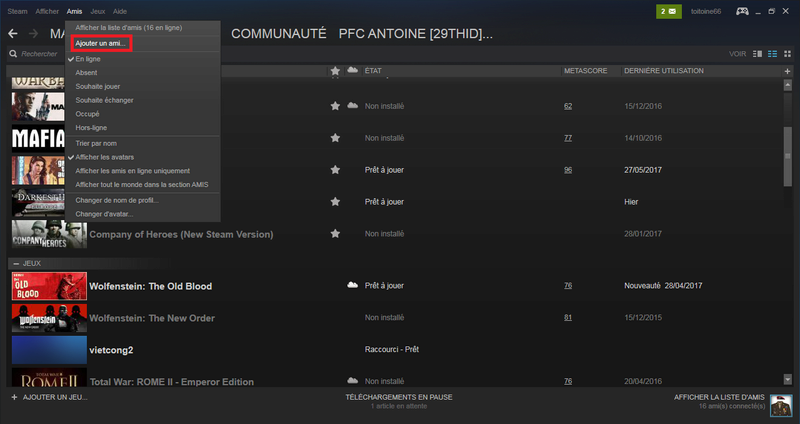Click the game list scrollbar thumb
800x424 pixels.
788,156
